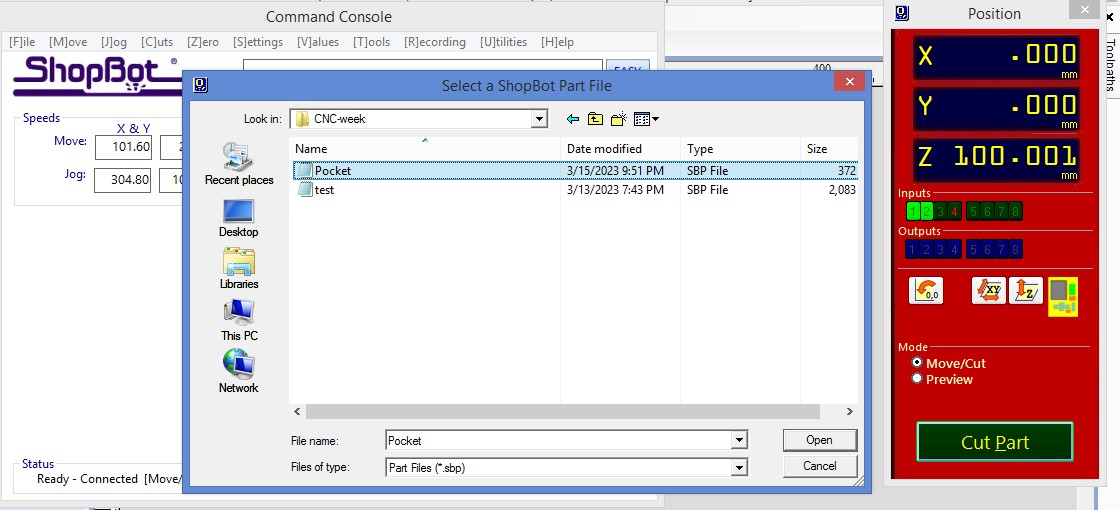Toggle Output 2 switch

pos(926,249)
